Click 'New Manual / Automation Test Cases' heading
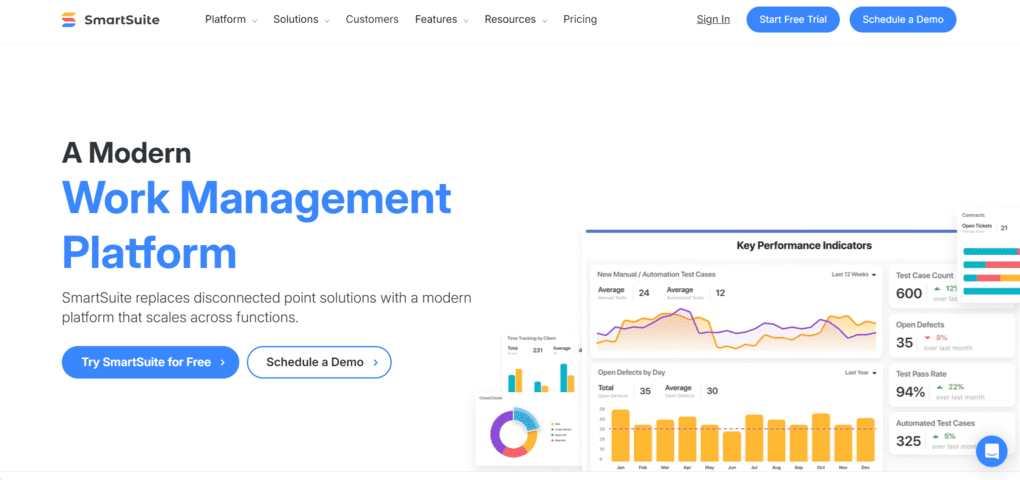Image resolution: width=1020 pixels, height=480 pixels. [656, 274]
